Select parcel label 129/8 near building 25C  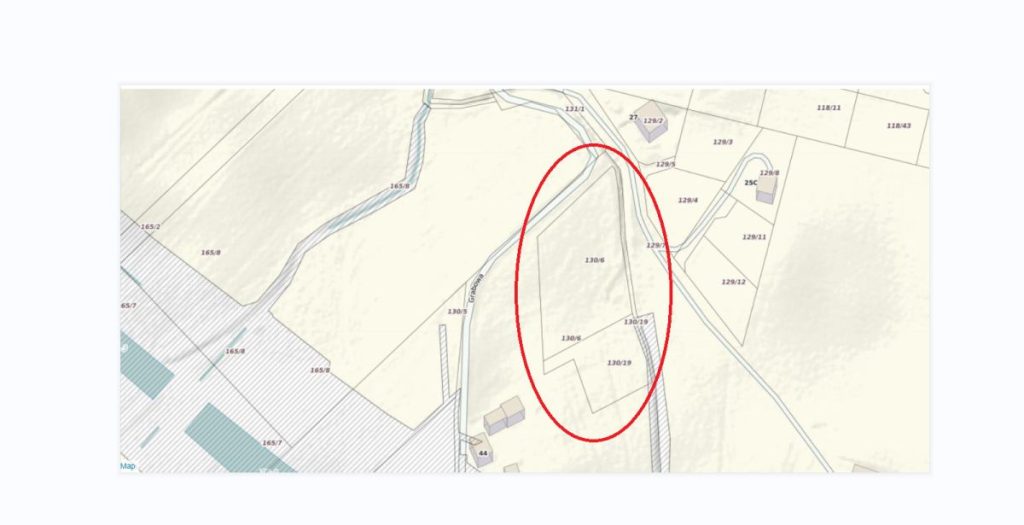point(769,173)
